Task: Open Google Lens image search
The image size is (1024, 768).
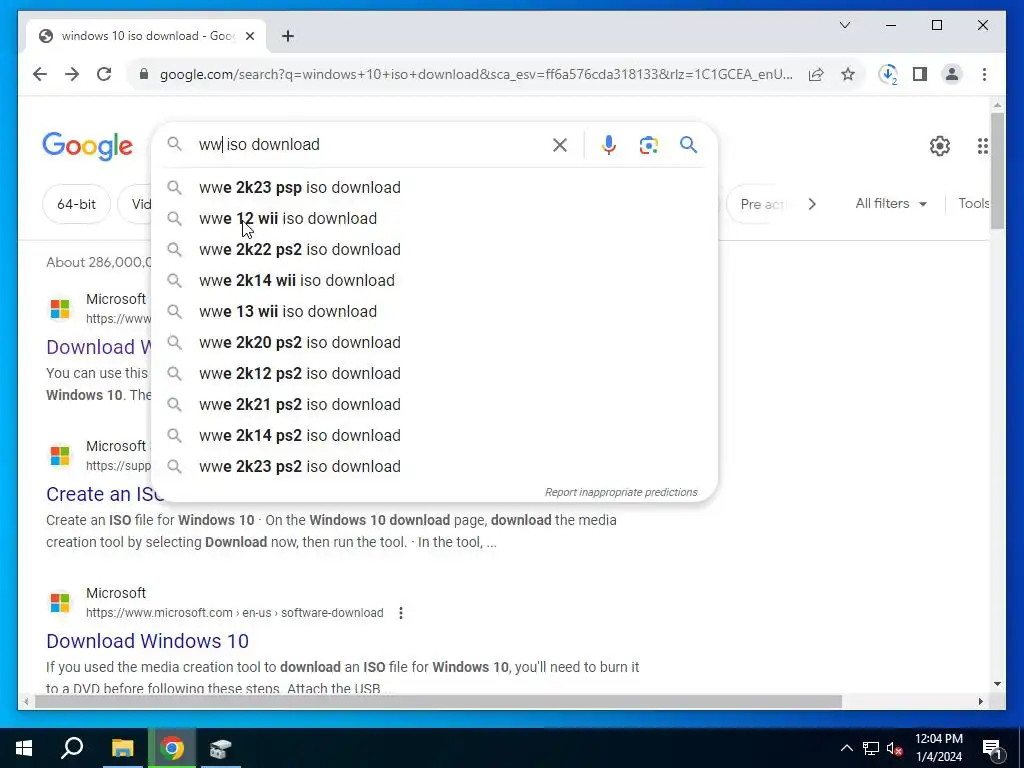Action: pos(648,144)
